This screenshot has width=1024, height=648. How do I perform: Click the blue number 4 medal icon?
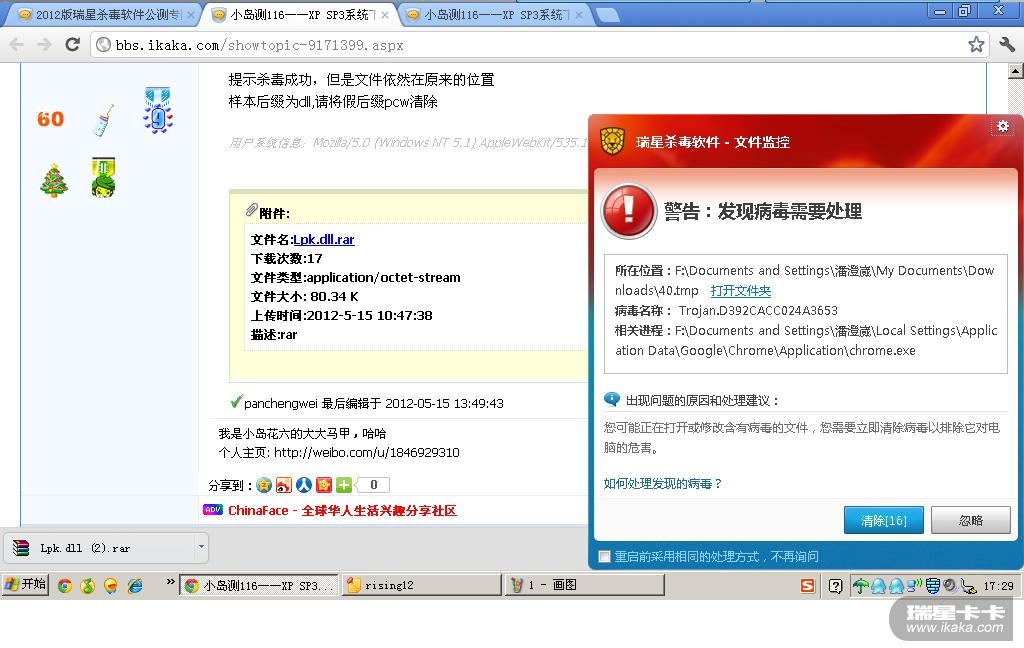point(157,110)
